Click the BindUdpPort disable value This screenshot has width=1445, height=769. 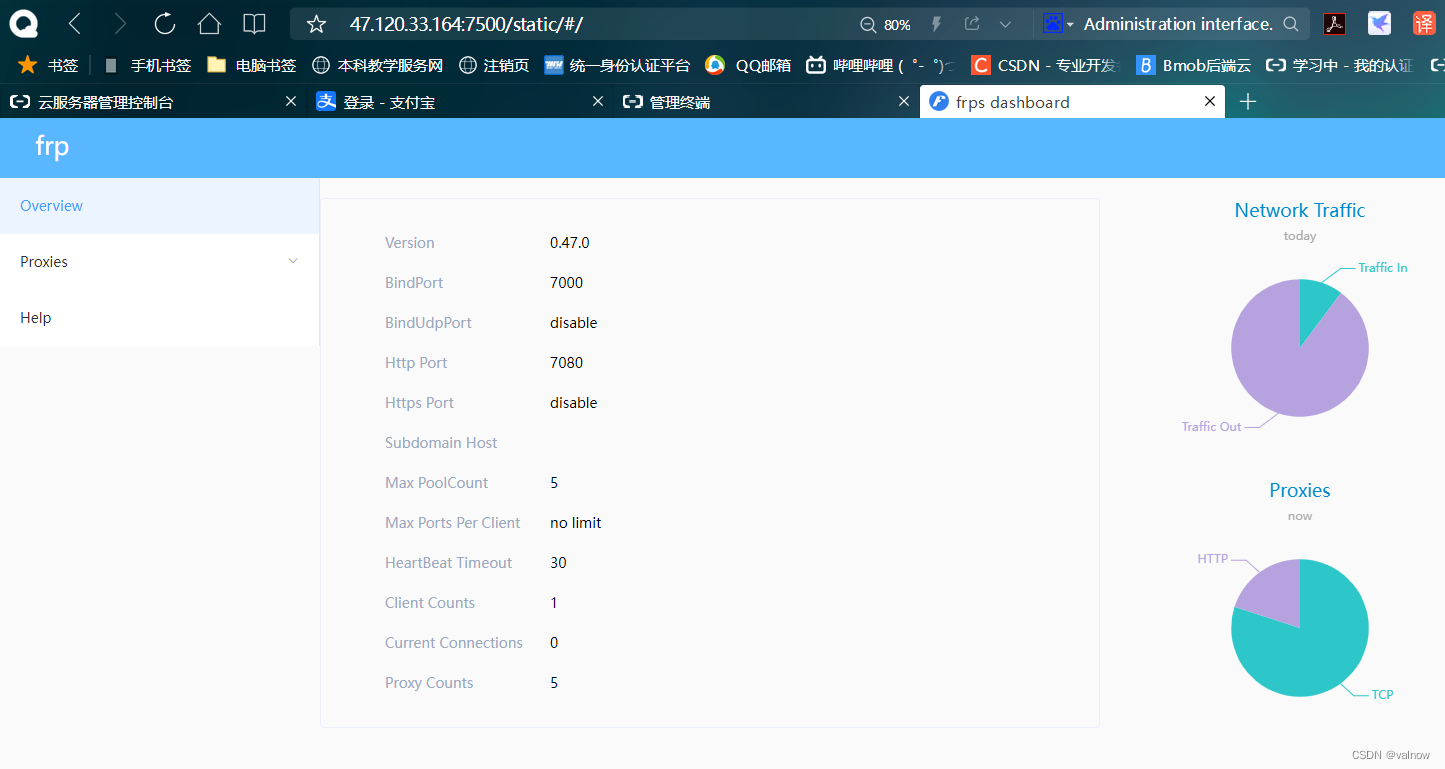(x=574, y=323)
